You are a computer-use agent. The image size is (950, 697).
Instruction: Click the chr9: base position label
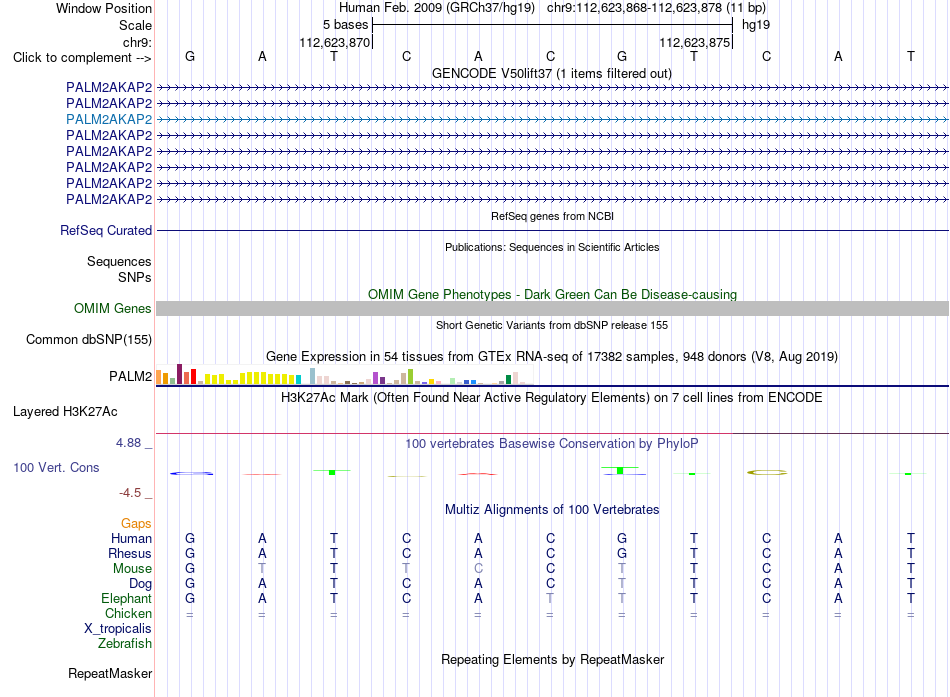pyautogui.click(x=137, y=42)
